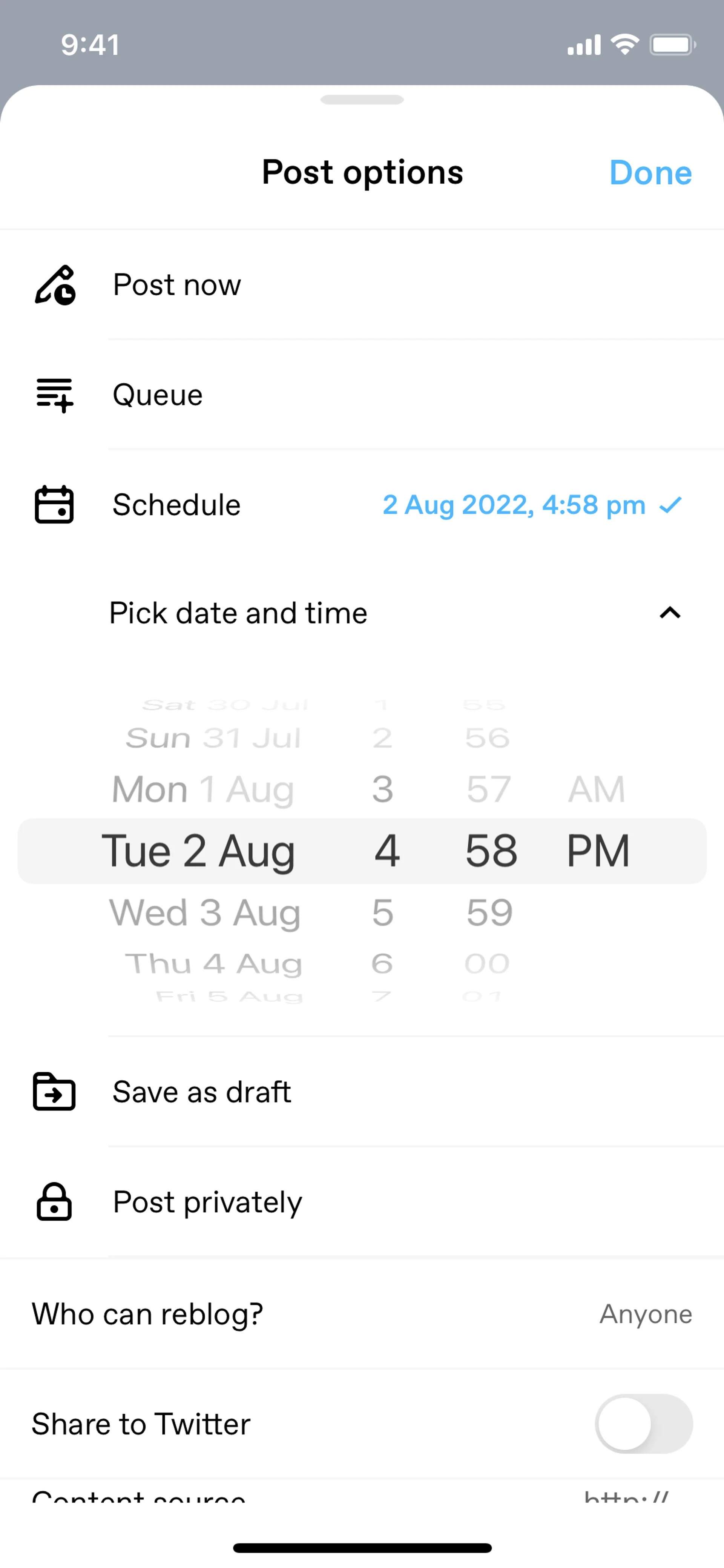The height and width of the screenshot is (1568, 724).
Task: Open the Who can reblog Anyone selector
Action: pyautogui.click(x=646, y=1314)
